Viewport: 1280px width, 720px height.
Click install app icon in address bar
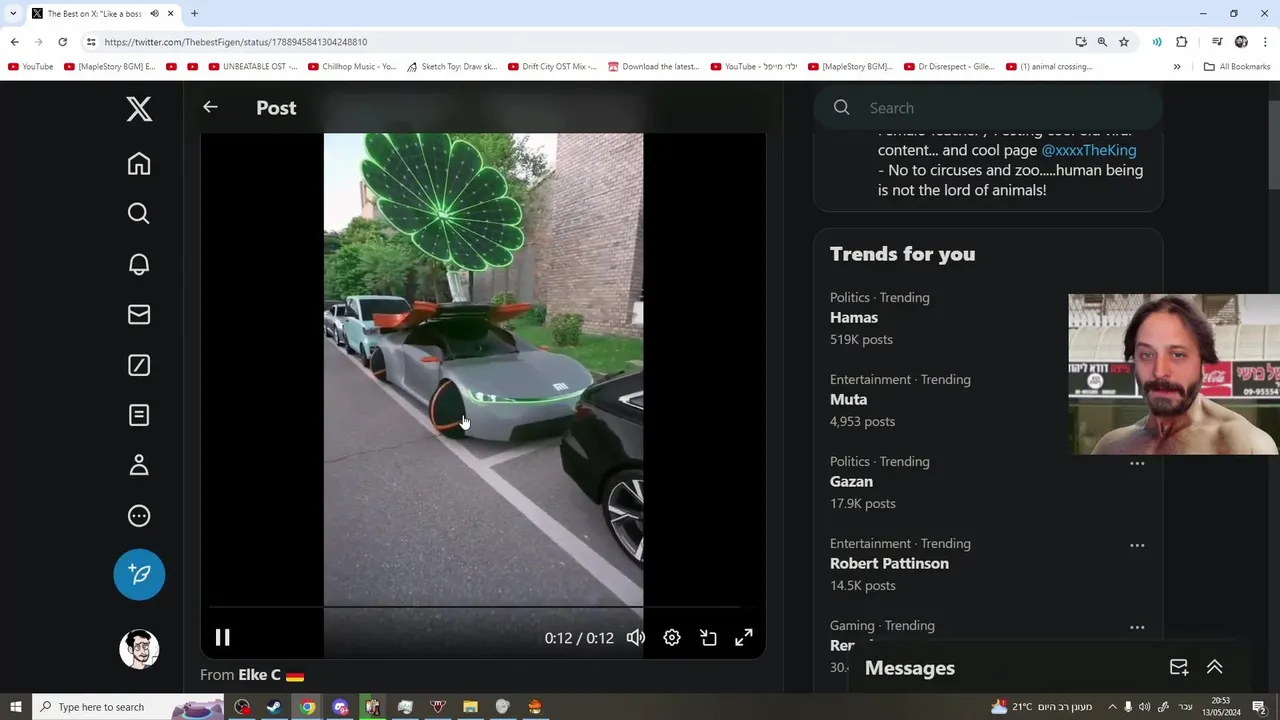1081,42
